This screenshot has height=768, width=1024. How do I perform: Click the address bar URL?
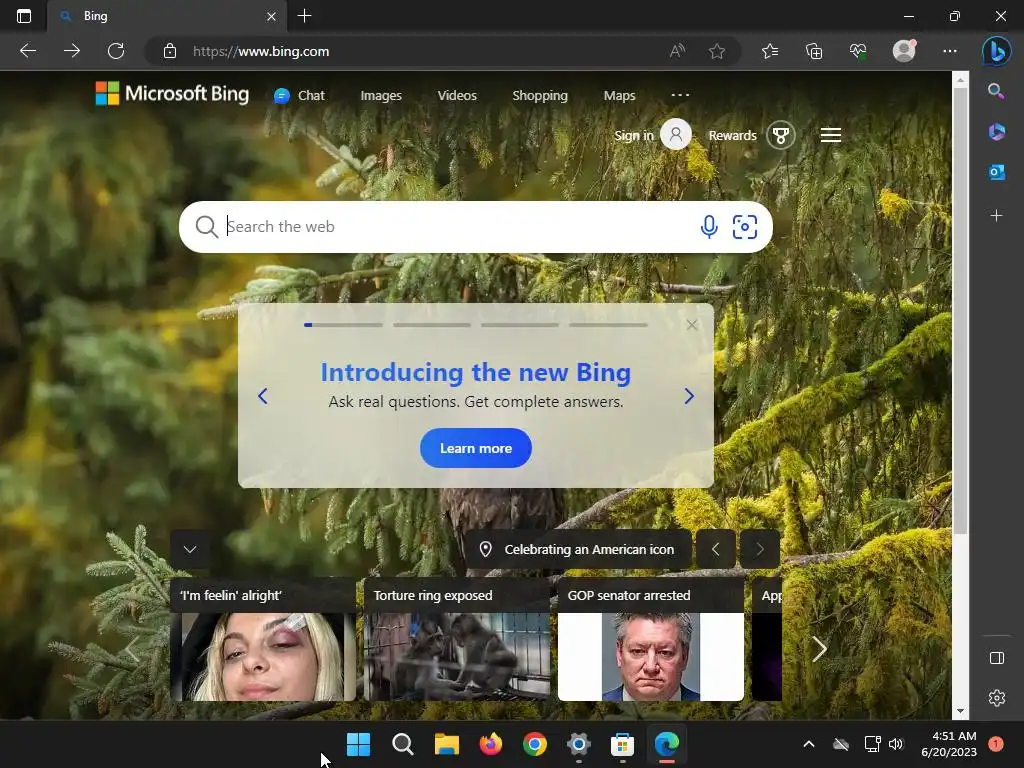pos(261,51)
